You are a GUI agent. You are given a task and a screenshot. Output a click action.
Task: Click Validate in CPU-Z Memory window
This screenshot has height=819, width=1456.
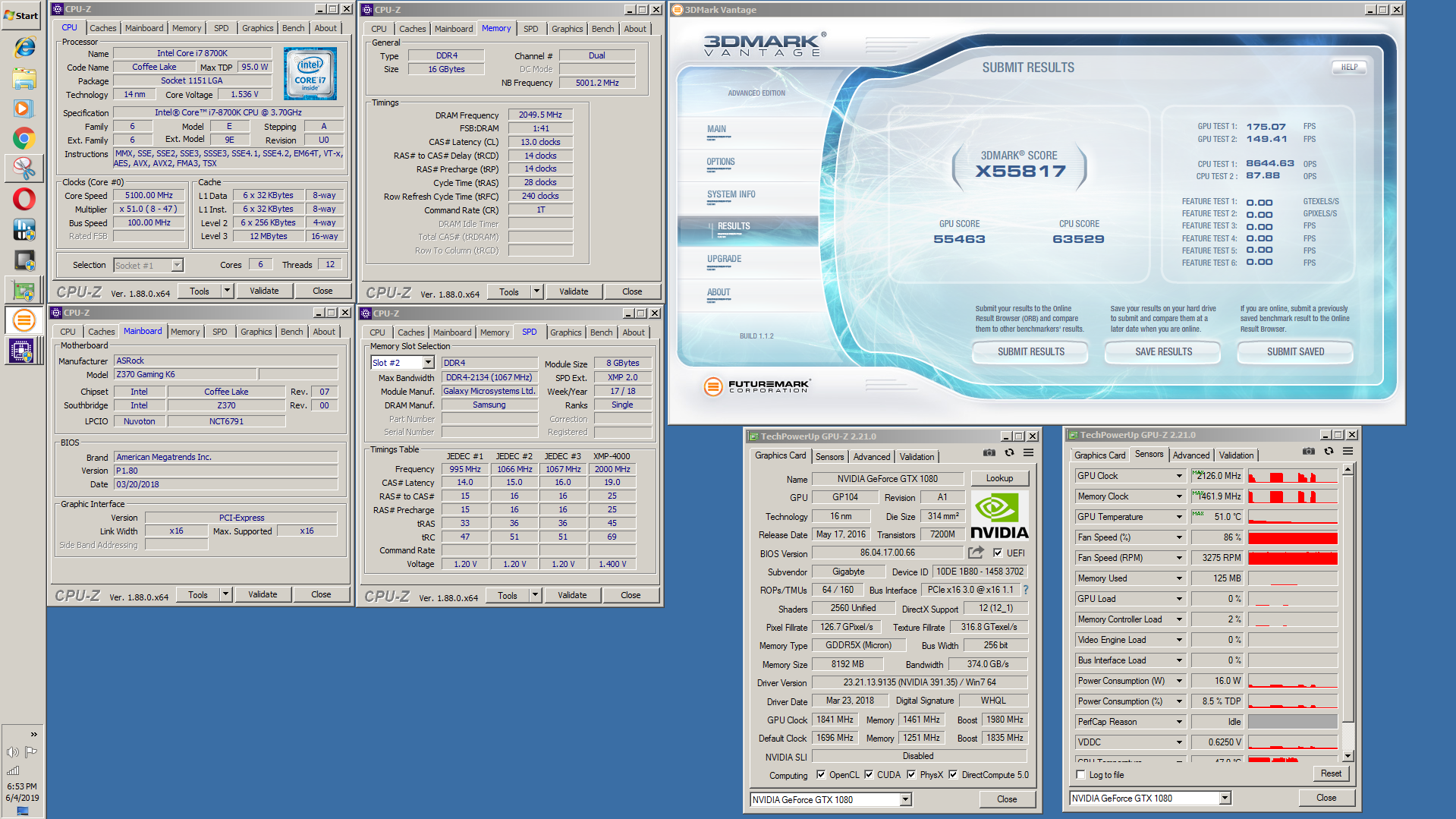(x=574, y=291)
